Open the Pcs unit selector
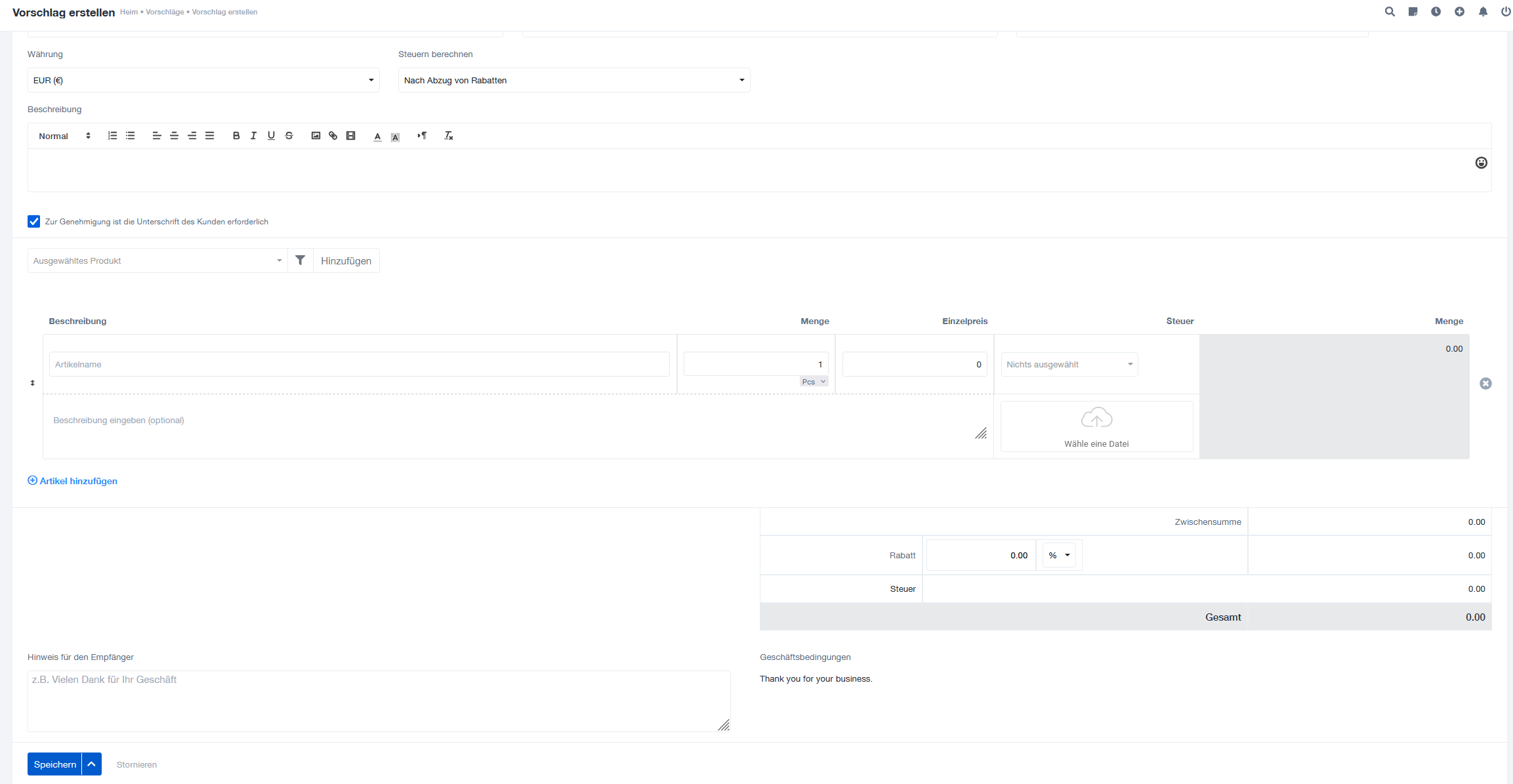The width and height of the screenshot is (1513, 784). (814, 382)
